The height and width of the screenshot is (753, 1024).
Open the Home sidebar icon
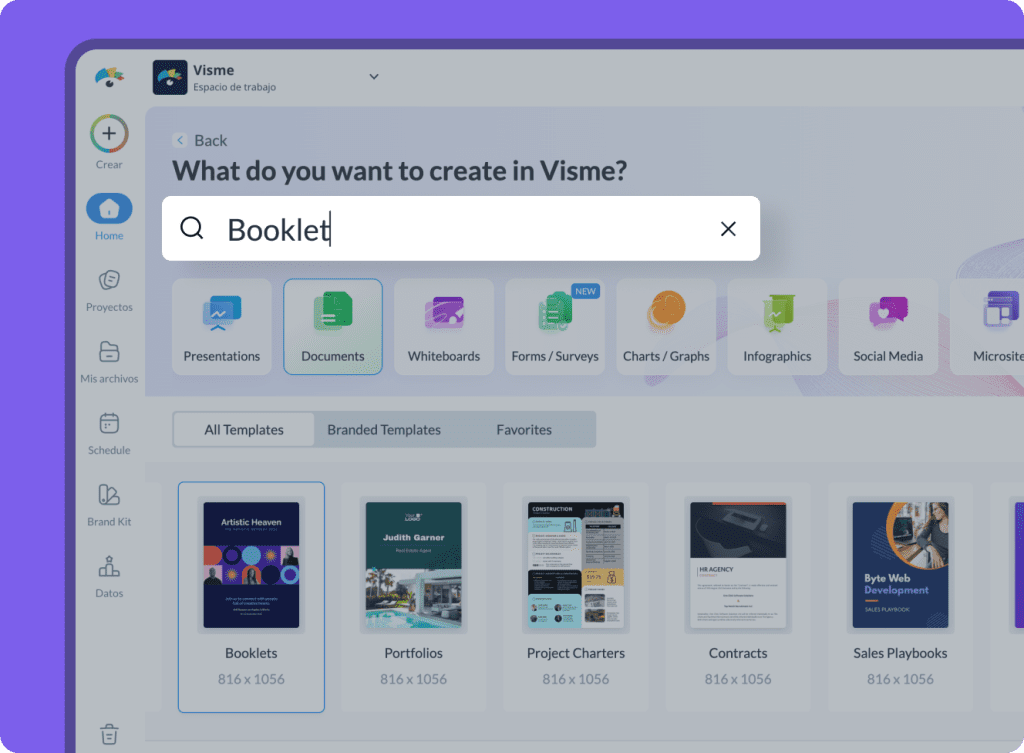coord(109,209)
